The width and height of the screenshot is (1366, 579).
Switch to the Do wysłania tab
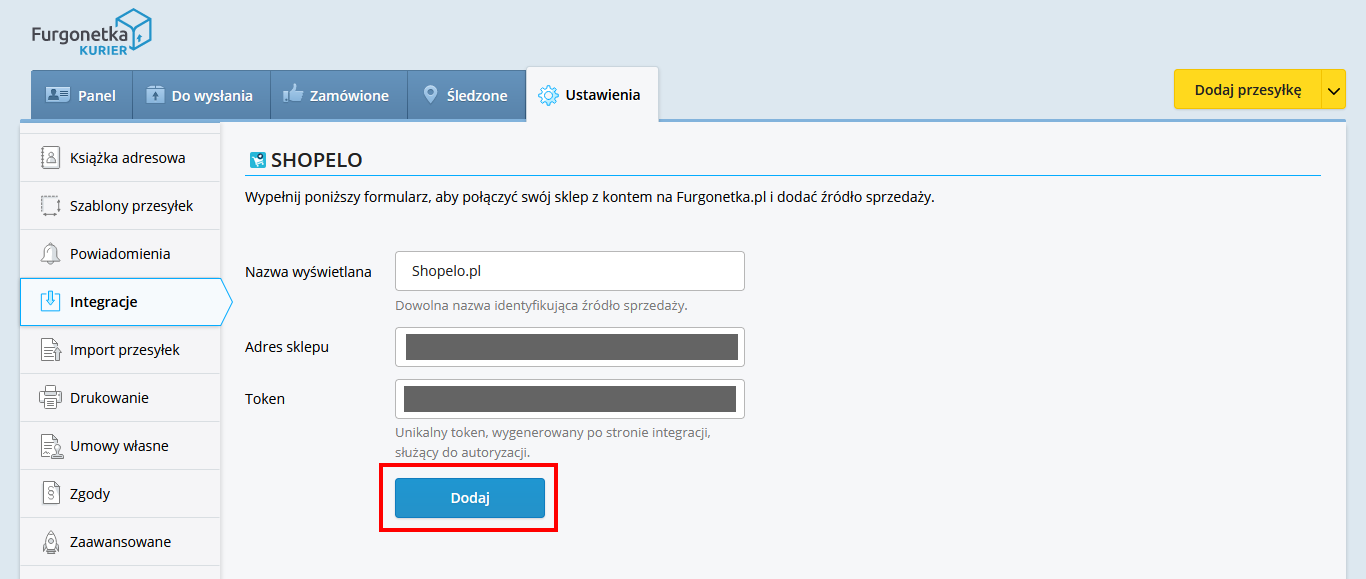(200, 95)
